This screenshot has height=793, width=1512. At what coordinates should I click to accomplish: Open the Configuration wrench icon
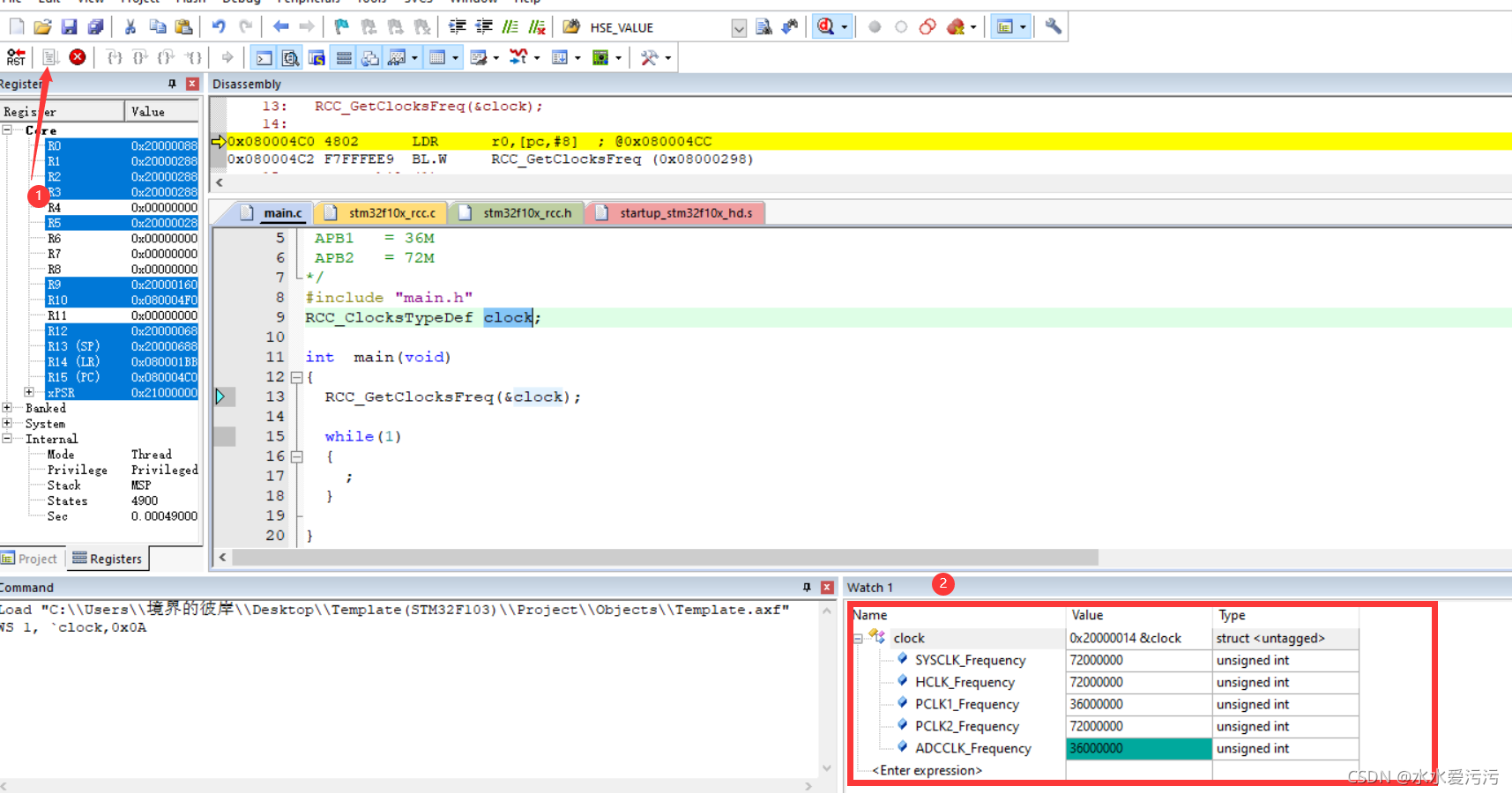[x=1053, y=27]
